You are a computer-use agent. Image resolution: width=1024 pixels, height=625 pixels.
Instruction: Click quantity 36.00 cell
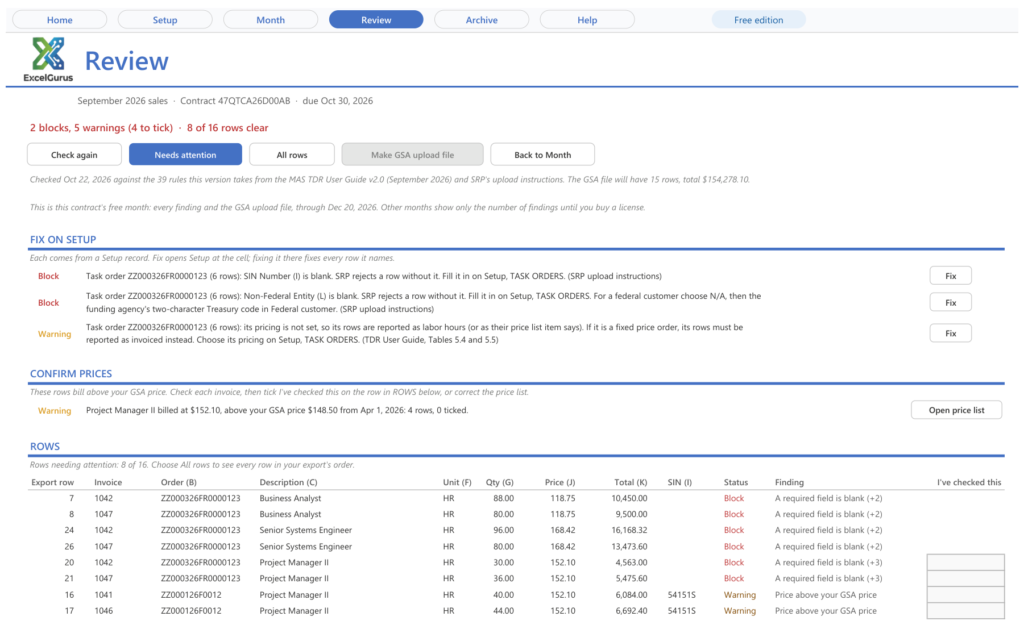pos(503,578)
